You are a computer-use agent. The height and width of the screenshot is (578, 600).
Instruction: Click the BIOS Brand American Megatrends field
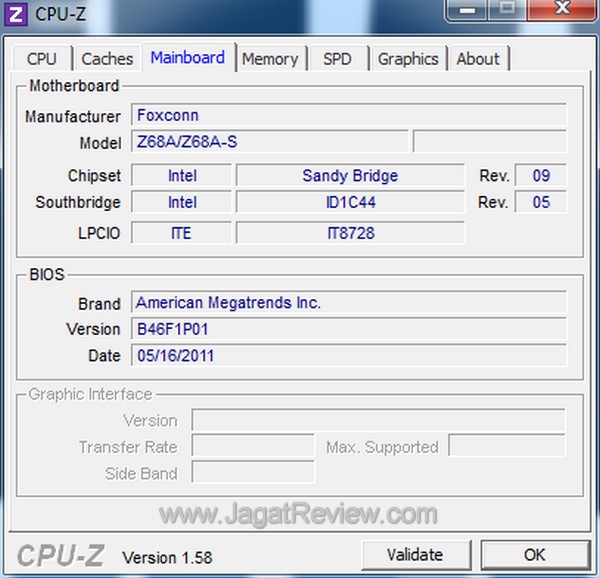(349, 302)
